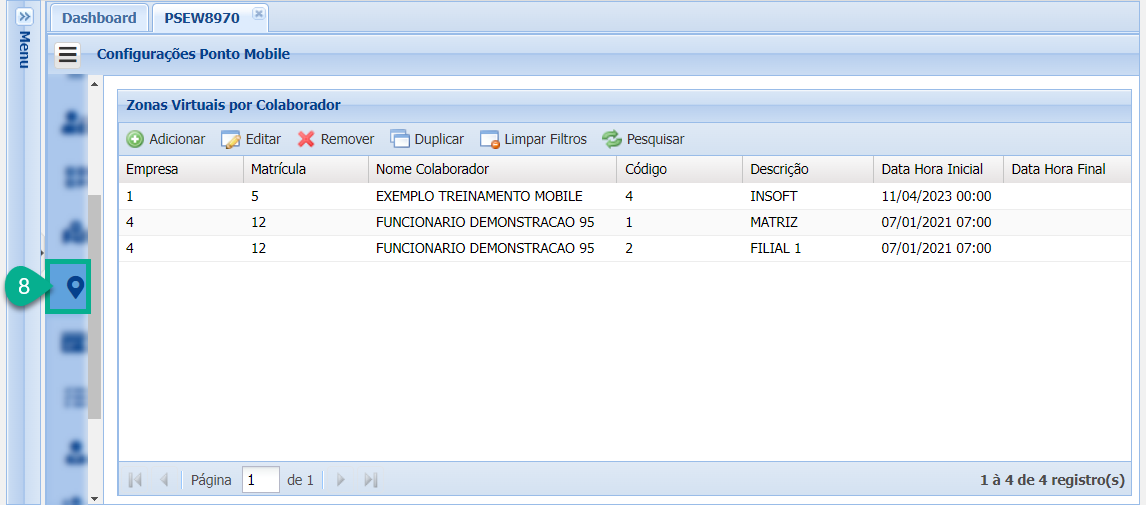Clear filters with Limpar Filtros
This screenshot has height=505, width=1146.
(534, 139)
